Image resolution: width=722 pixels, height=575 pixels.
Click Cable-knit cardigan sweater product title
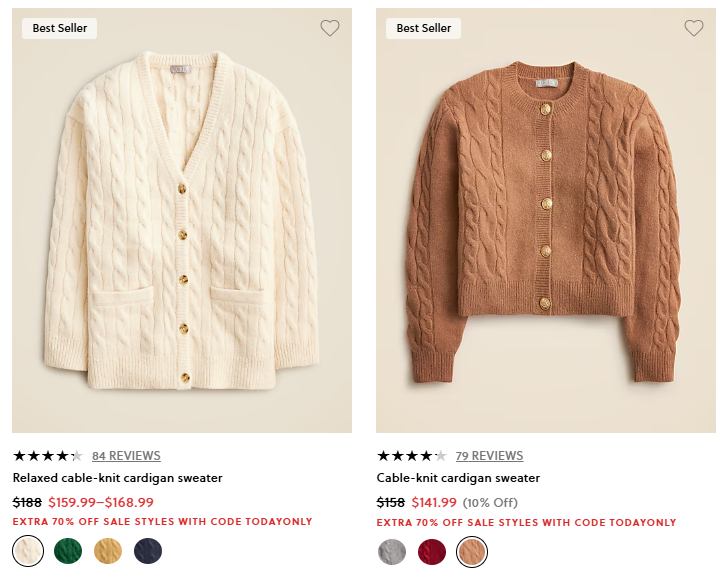pos(458,478)
